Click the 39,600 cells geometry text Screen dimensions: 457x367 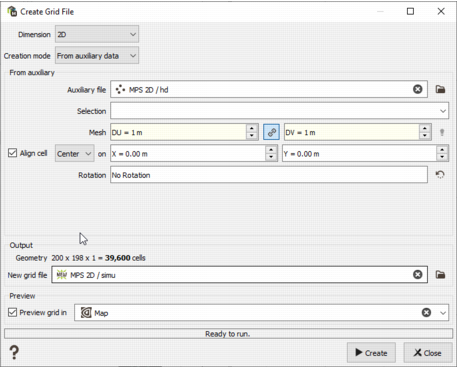coord(125,258)
